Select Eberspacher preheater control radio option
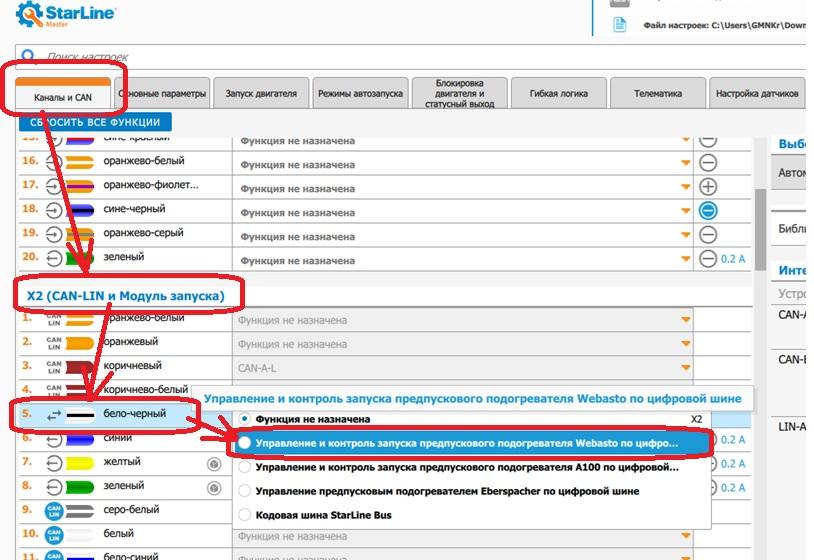 245,491
